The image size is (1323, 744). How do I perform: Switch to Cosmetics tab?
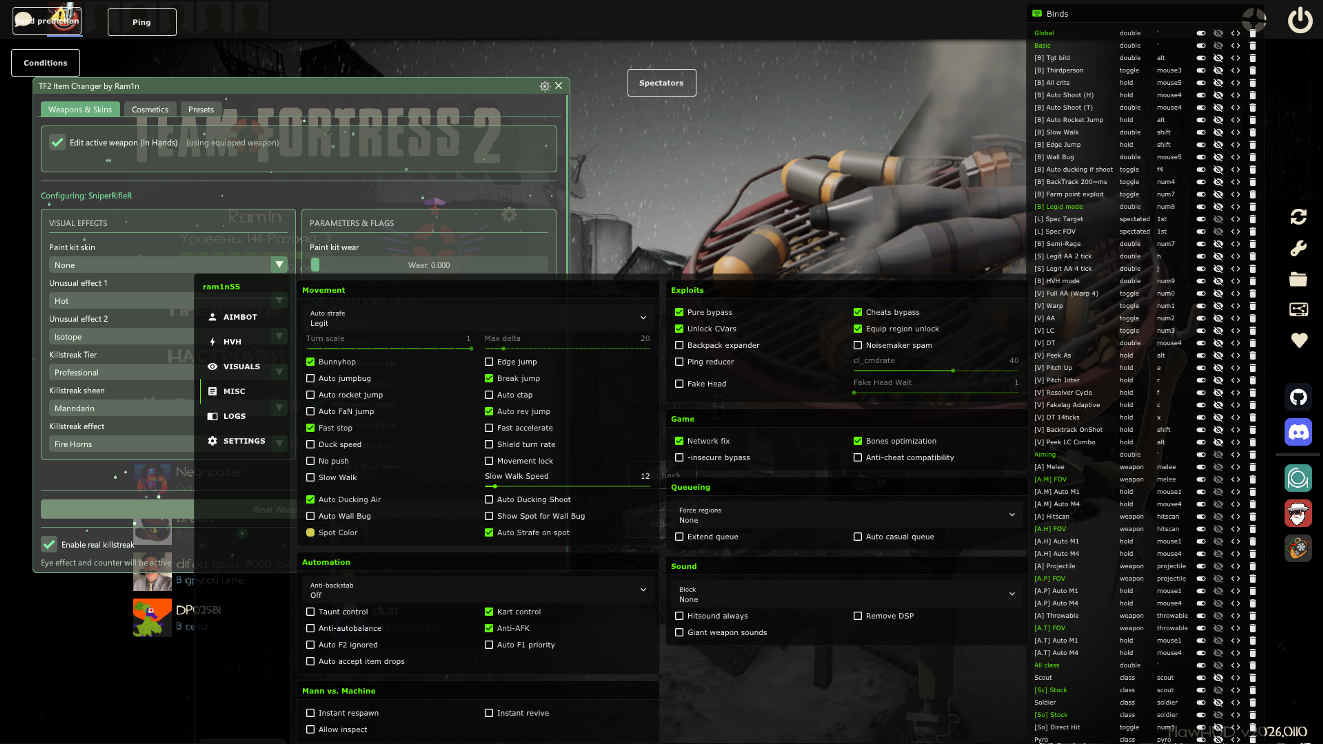coord(150,109)
